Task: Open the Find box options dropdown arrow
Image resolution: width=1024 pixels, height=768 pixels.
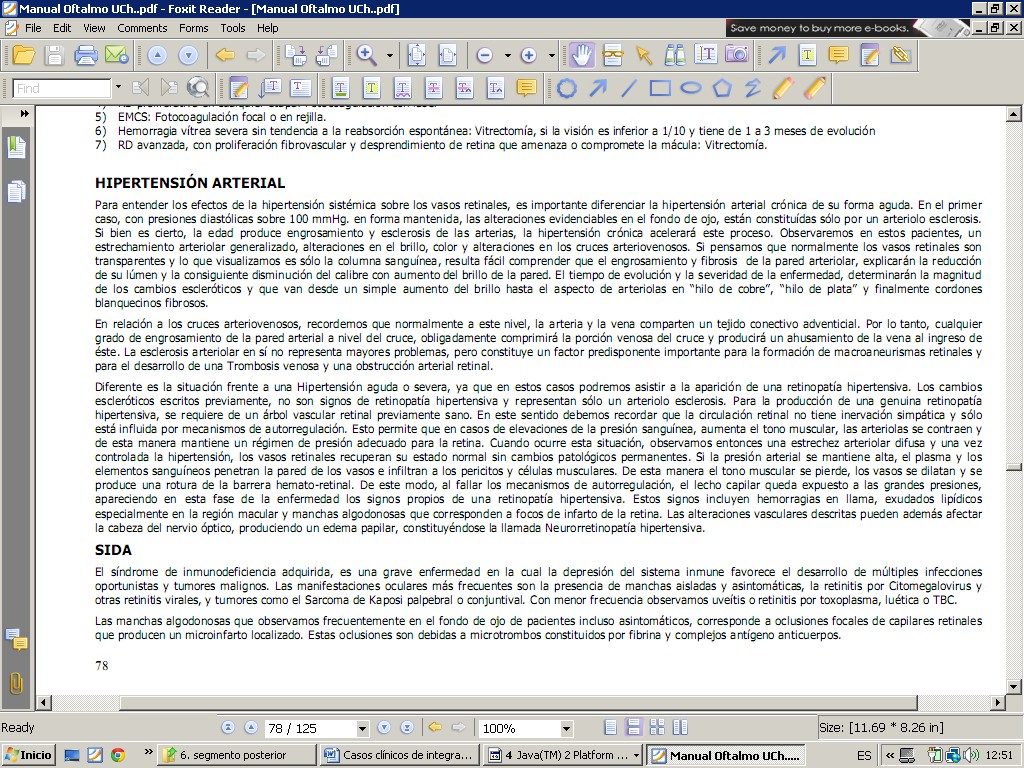Action: click(x=118, y=88)
